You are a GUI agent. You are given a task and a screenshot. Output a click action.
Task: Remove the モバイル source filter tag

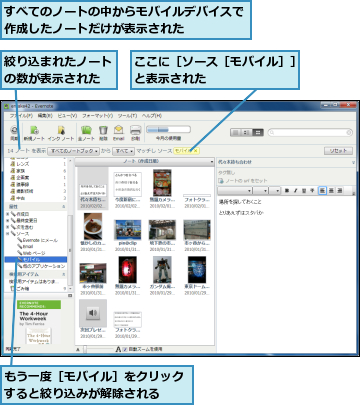pos(196,151)
